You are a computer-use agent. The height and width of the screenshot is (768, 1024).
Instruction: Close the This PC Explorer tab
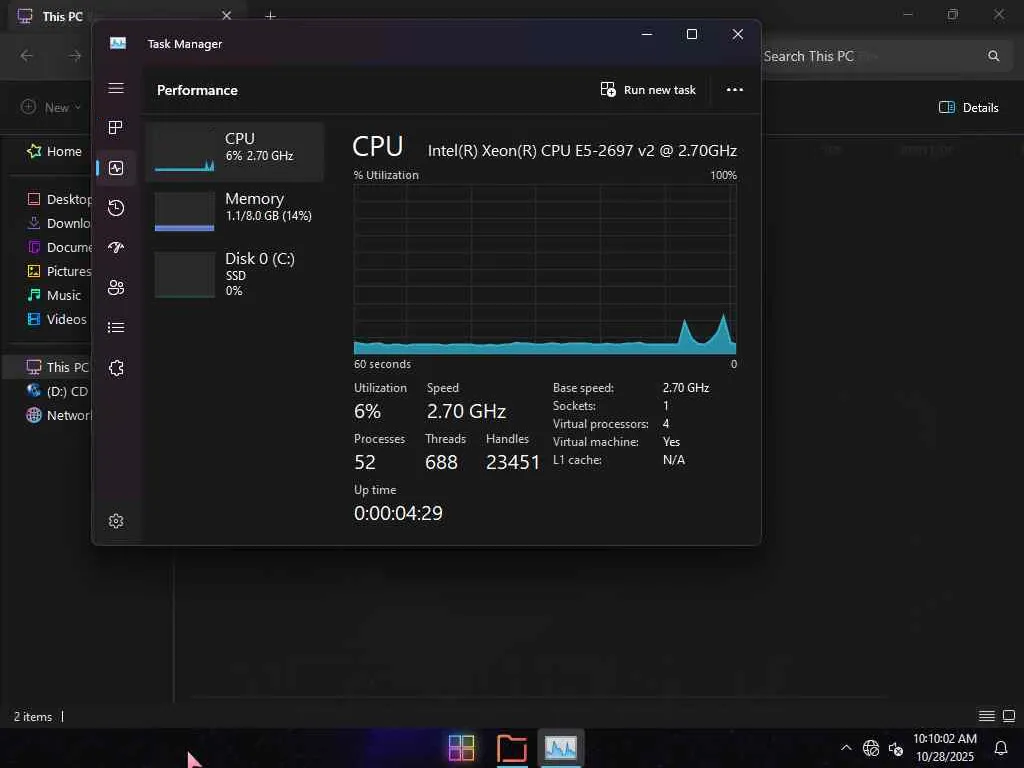[x=227, y=16]
